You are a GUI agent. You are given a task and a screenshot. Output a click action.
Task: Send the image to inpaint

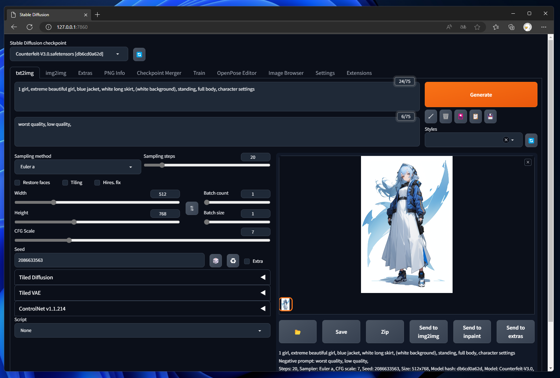[x=472, y=332]
